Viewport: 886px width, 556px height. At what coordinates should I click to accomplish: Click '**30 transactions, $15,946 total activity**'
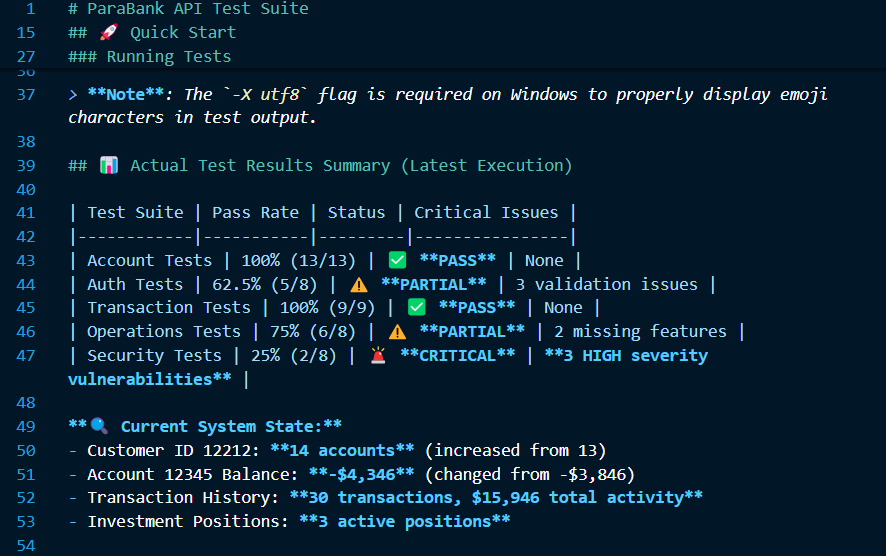496,498
